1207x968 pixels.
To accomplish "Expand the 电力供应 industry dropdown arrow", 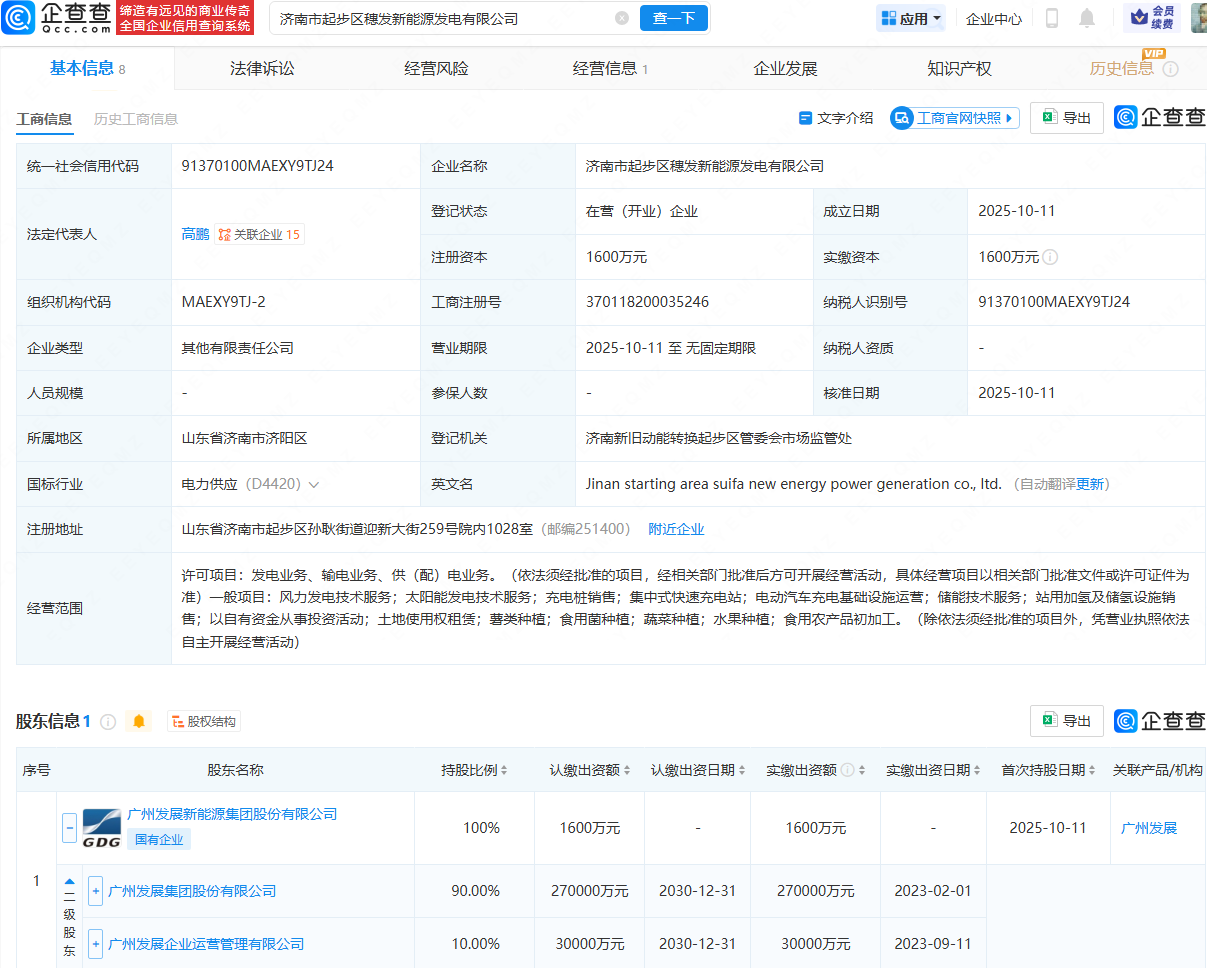I will click(x=314, y=484).
